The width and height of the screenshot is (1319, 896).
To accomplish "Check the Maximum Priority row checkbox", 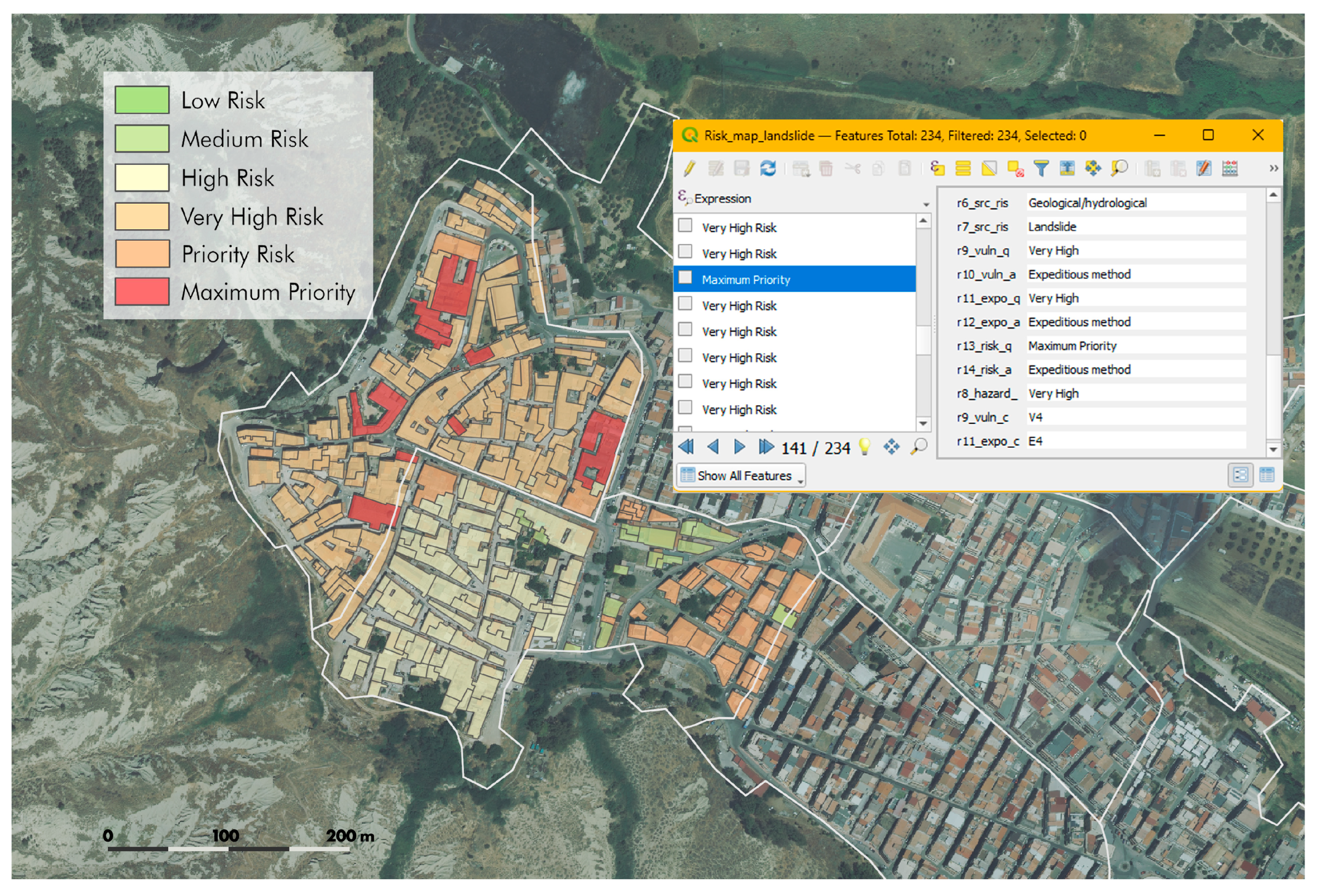I will (685, 278).
